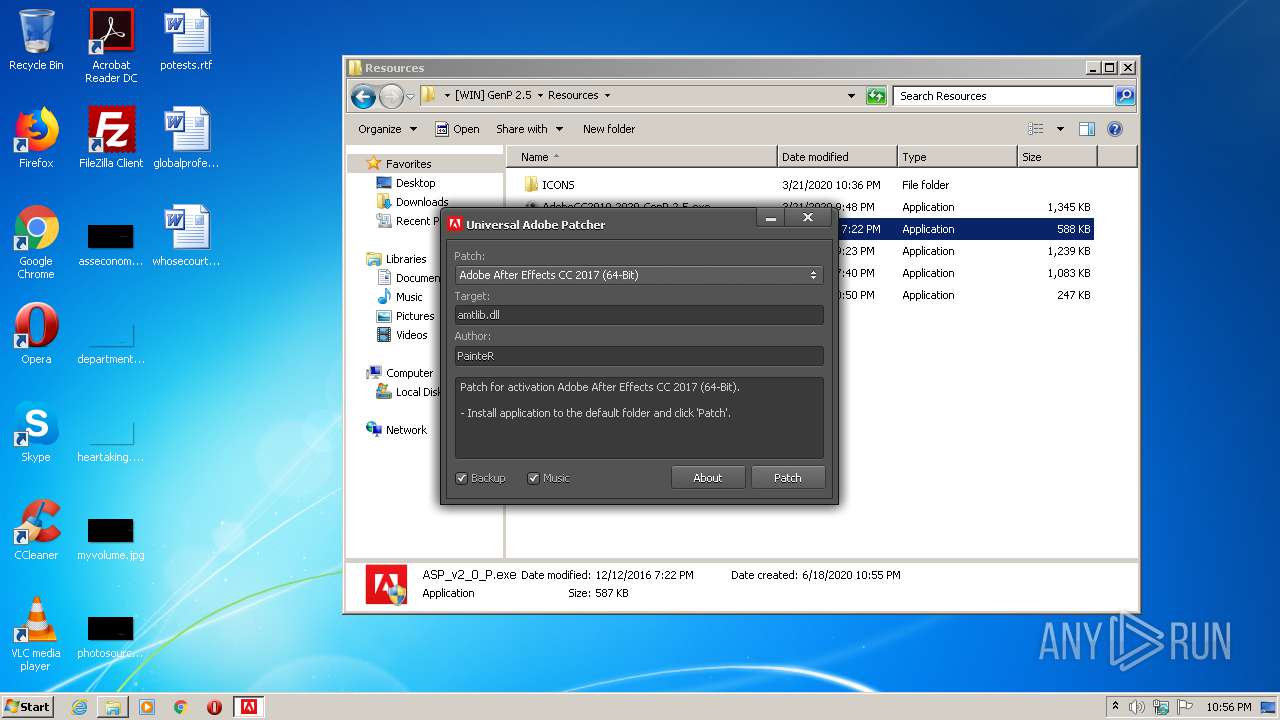Sort files by the Date modified column

tap(837, 157)
